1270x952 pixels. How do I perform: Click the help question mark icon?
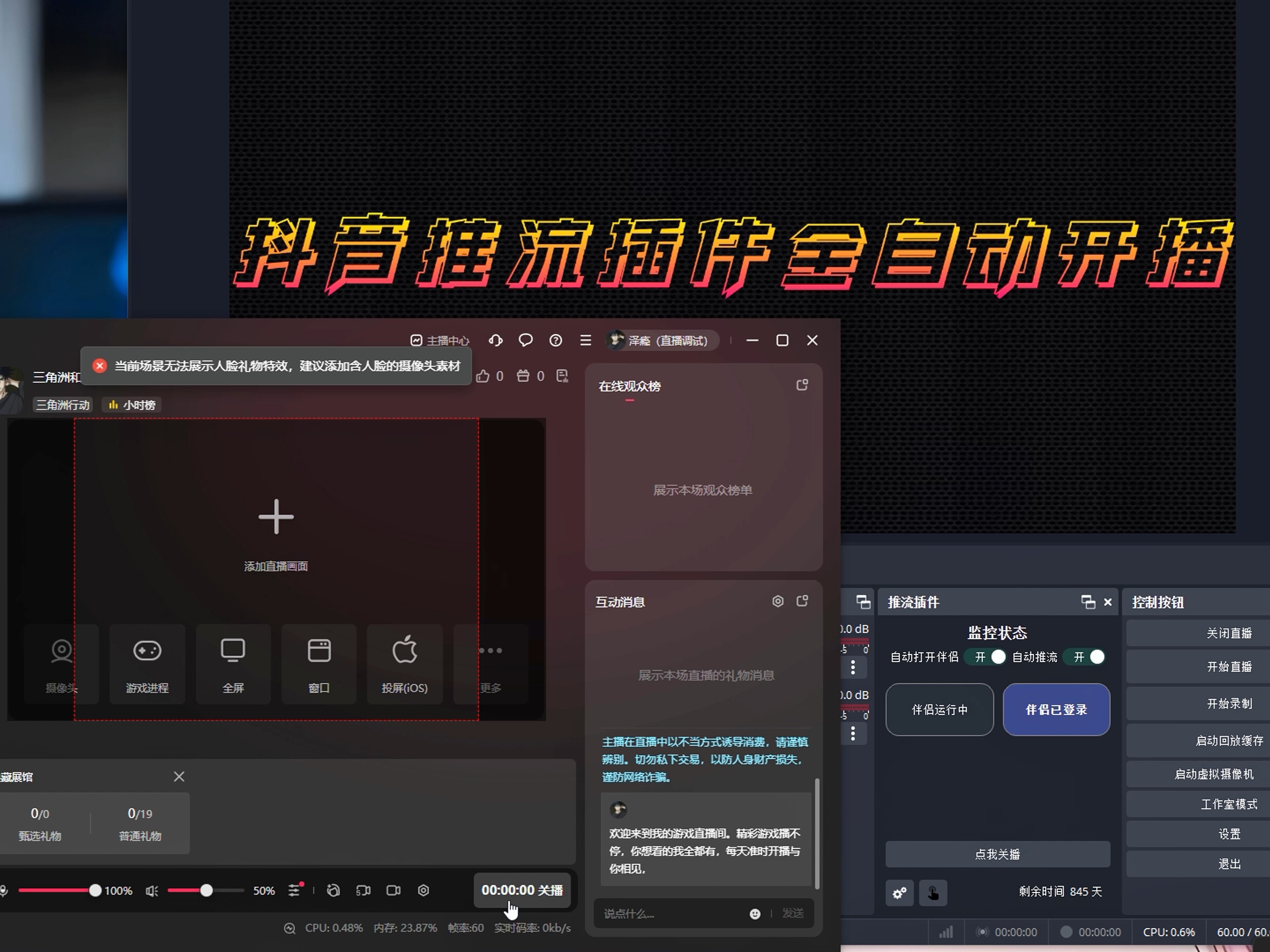pyautogui.click(x=555, y=340)
